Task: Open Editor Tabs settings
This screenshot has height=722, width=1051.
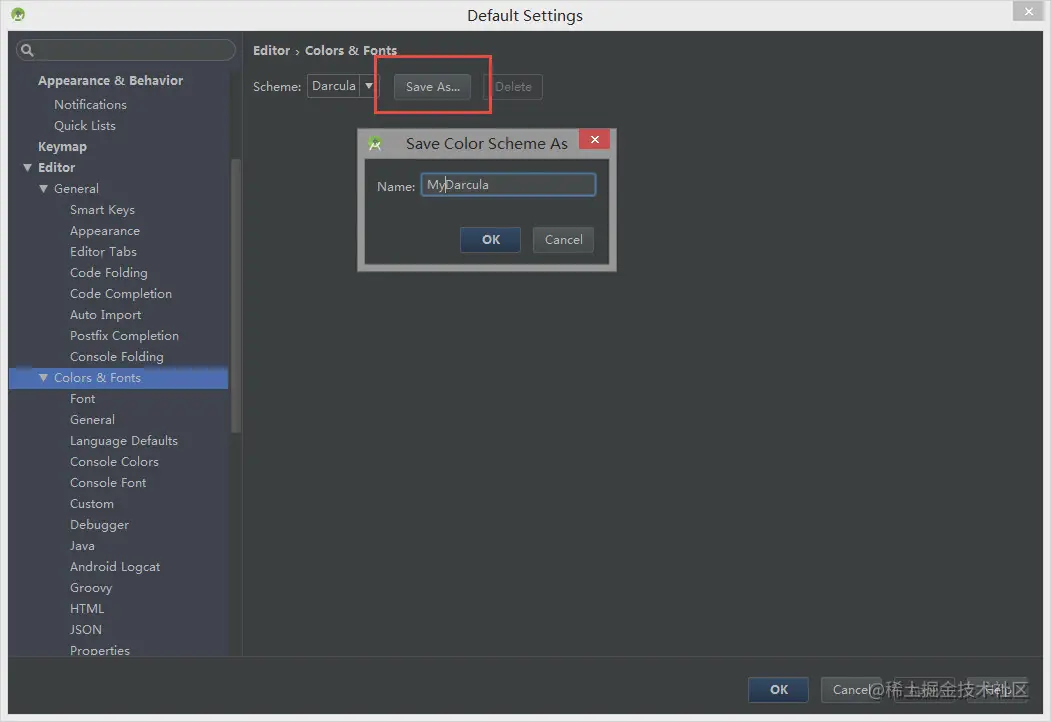Action: click(x=103, y=252)
